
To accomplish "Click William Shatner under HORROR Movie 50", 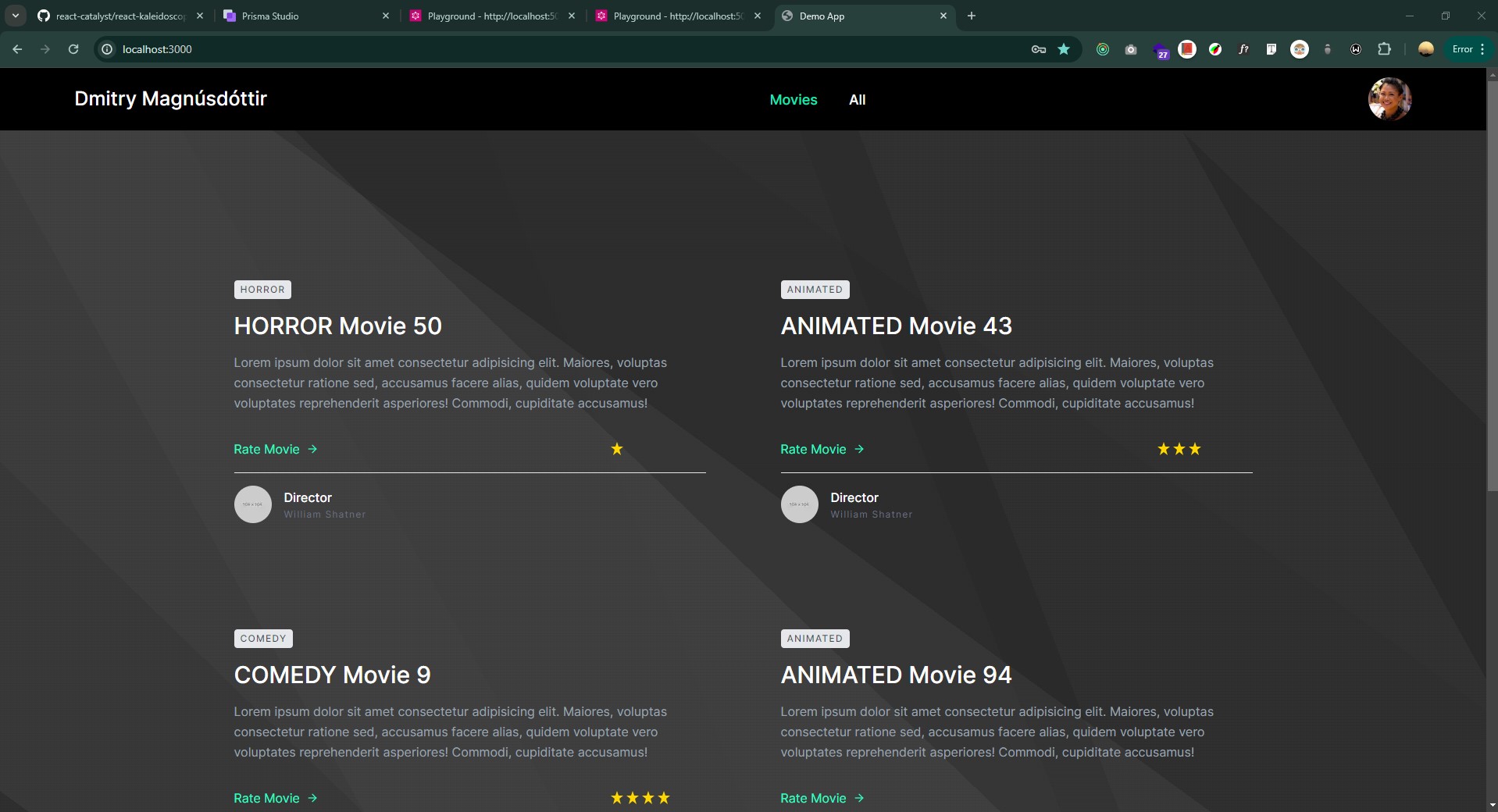I will pyautogui.click(x=325, y=515).
